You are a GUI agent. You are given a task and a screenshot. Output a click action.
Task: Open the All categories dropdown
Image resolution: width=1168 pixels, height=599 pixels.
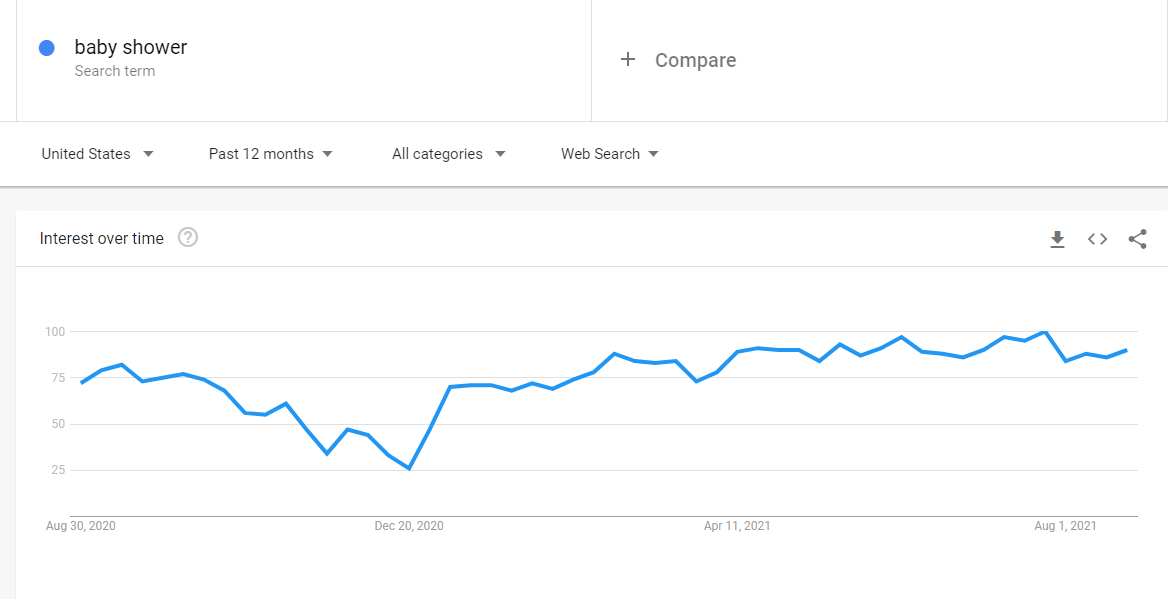click(x=448, y=154)
